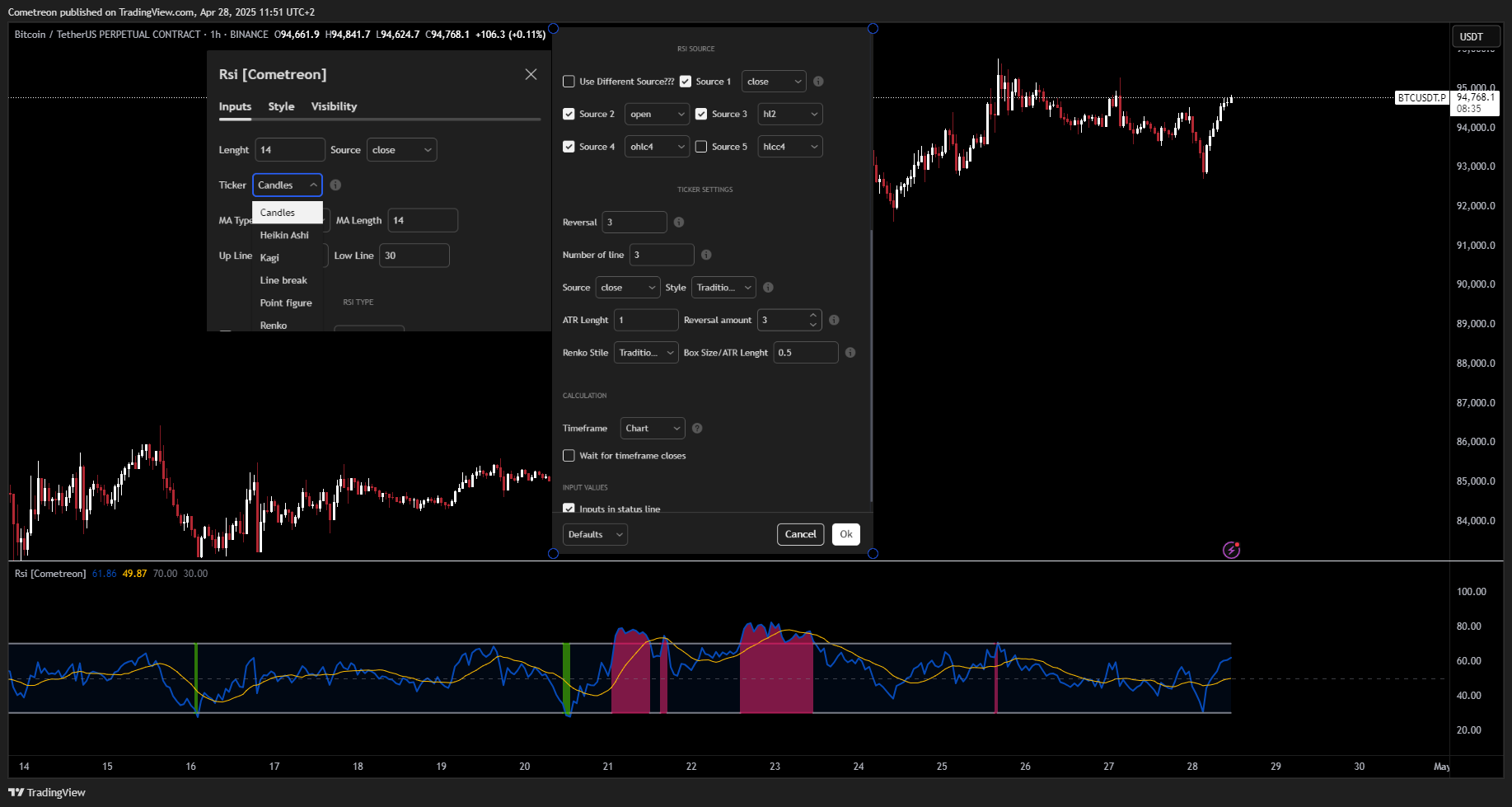This screenshot has width=1512, height=807.
Task: Open the Source dropdown next to Lenght
Action: click(401, 150)
